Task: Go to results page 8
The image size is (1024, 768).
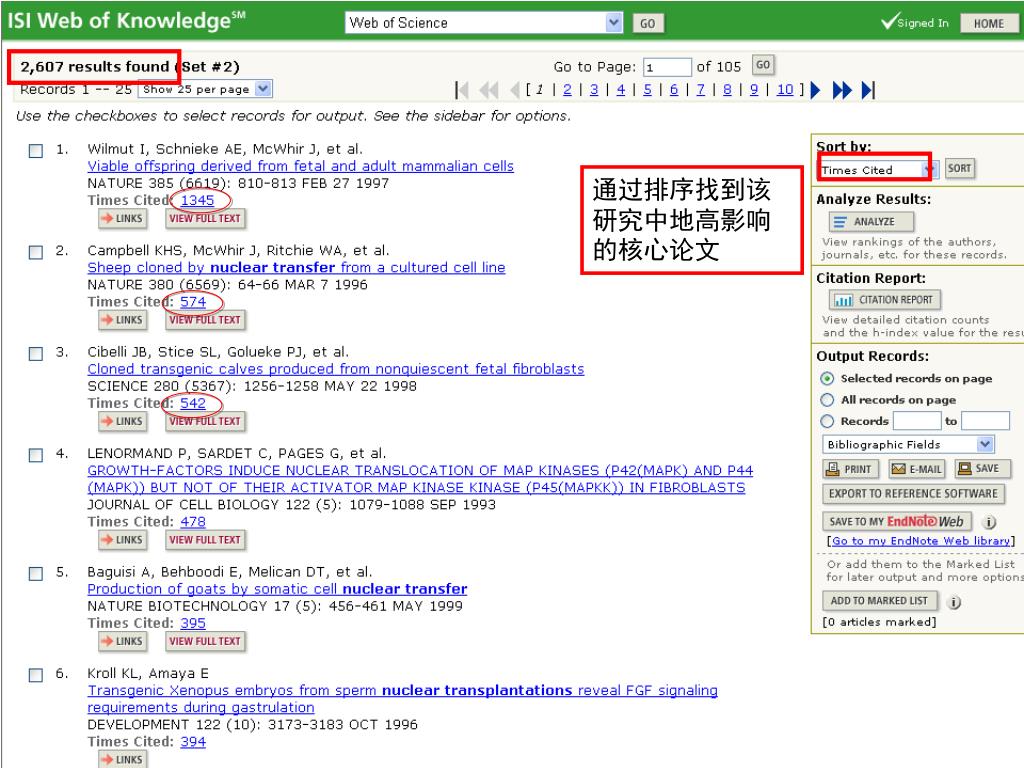Action: [727, 89]
